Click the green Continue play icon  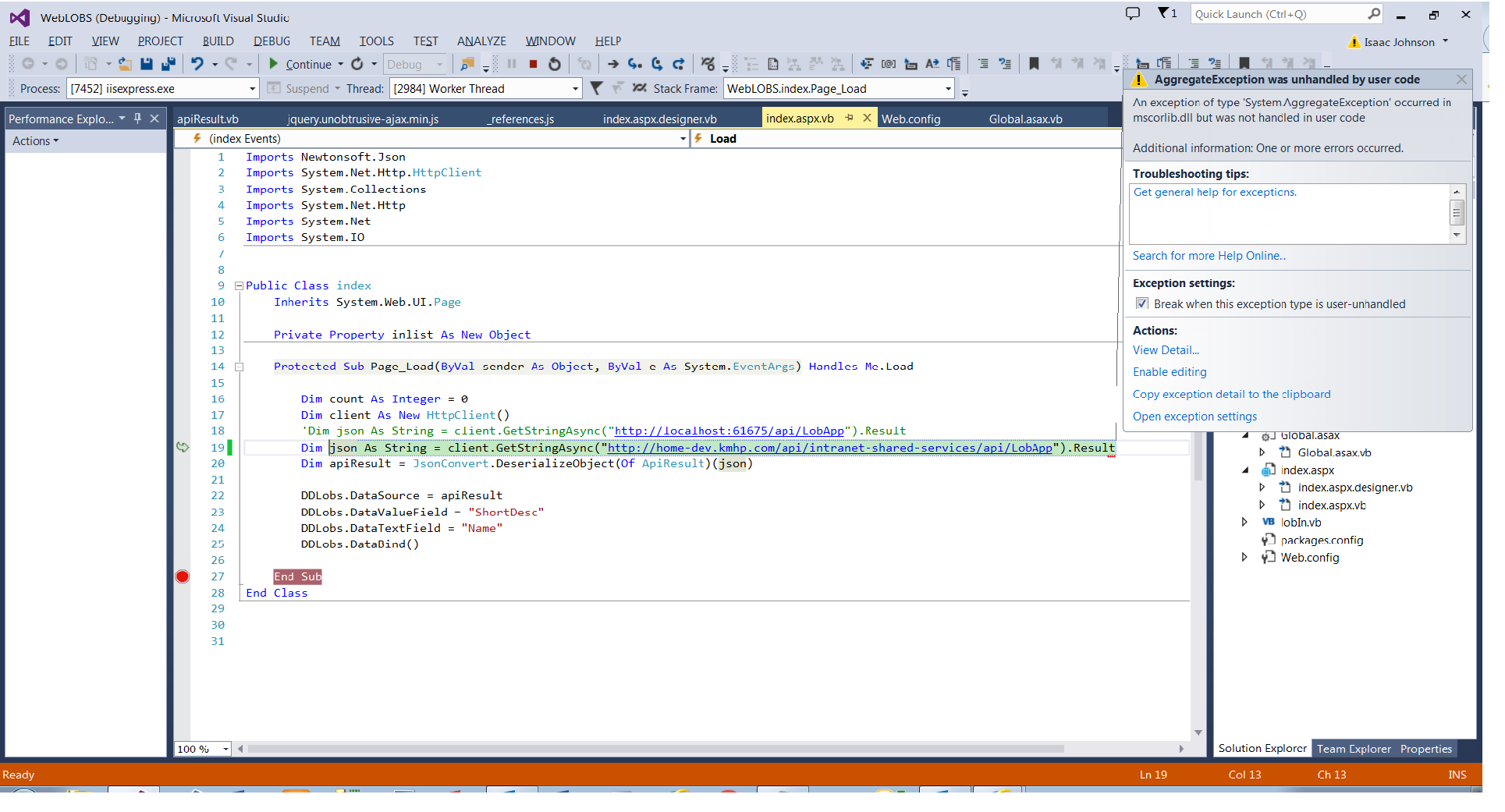click(273, 64)
